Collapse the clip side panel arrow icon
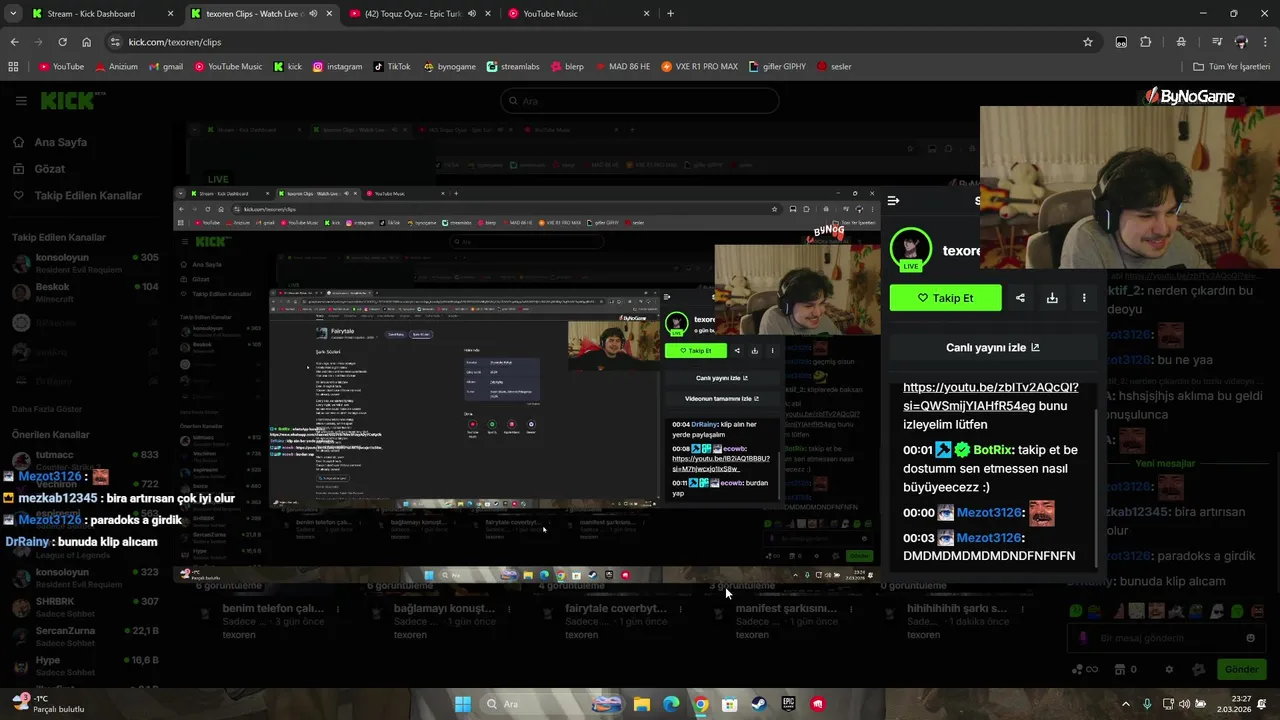 893,201
